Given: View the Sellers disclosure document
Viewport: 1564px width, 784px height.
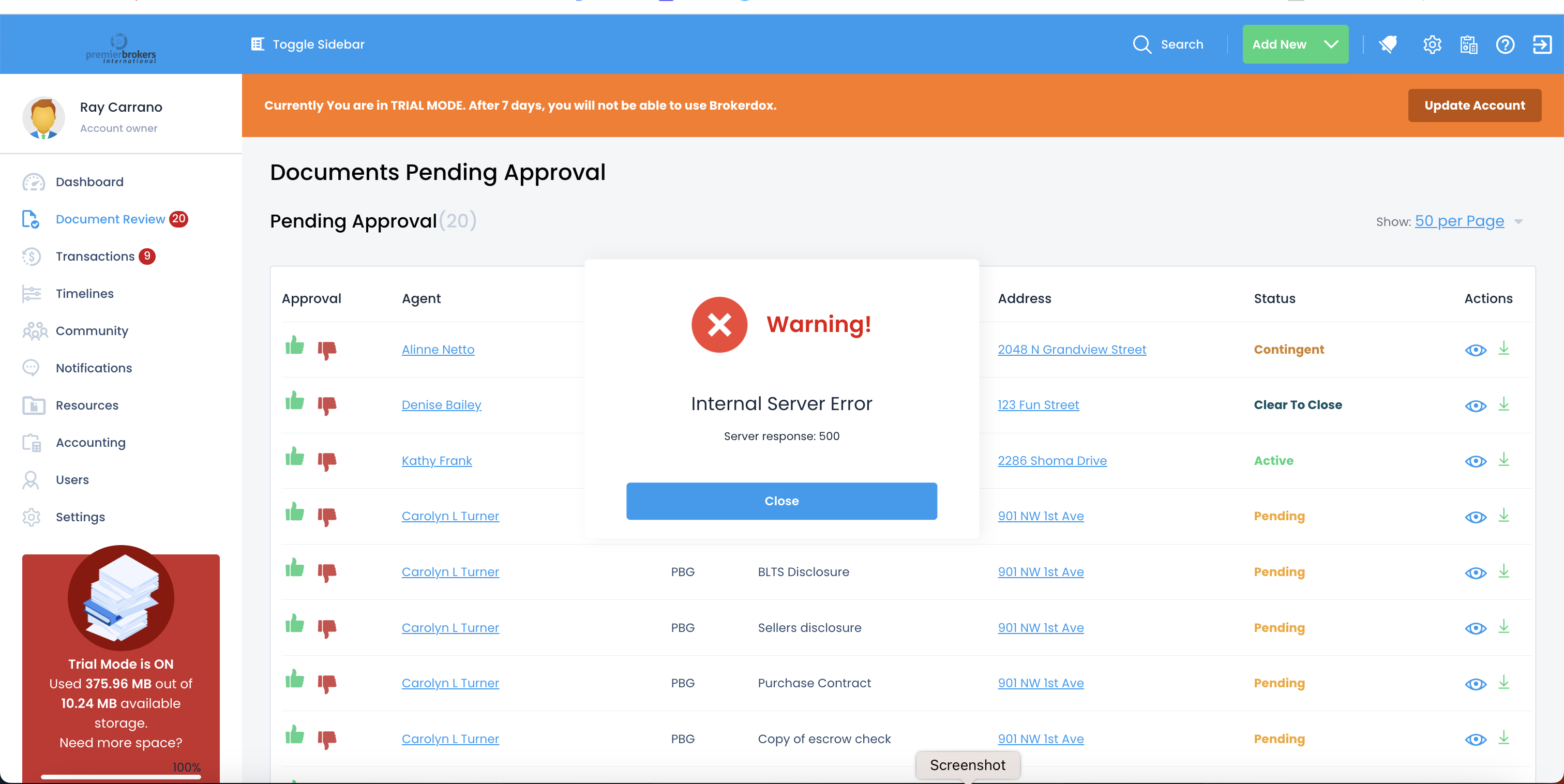Looking at the screenshot, I should [x=1476, y=628].
